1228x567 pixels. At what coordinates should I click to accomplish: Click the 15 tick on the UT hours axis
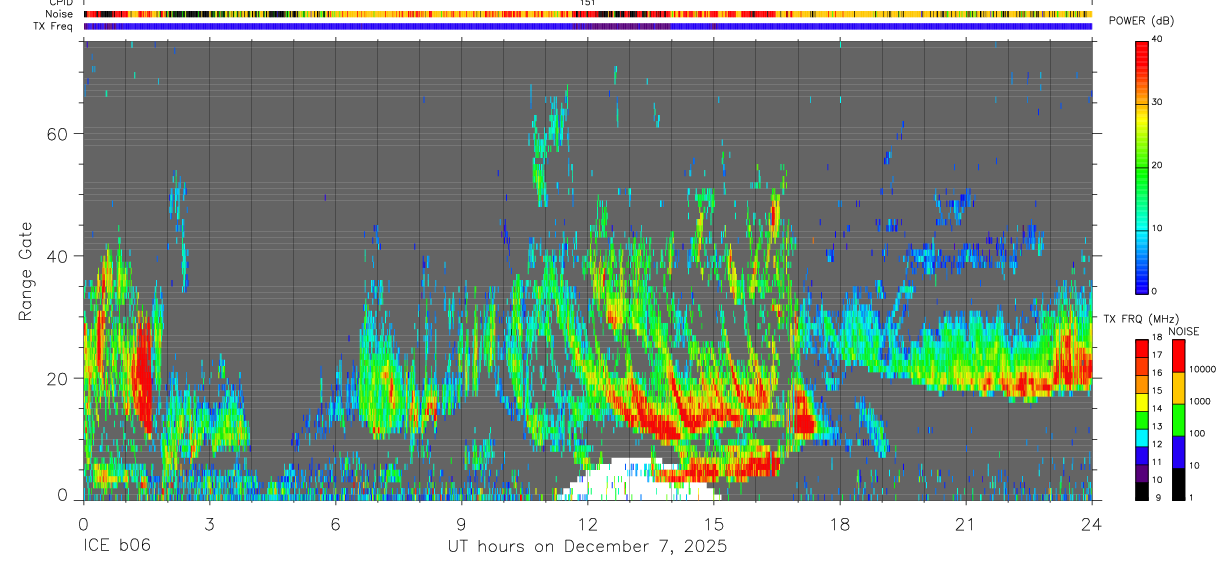714,523
